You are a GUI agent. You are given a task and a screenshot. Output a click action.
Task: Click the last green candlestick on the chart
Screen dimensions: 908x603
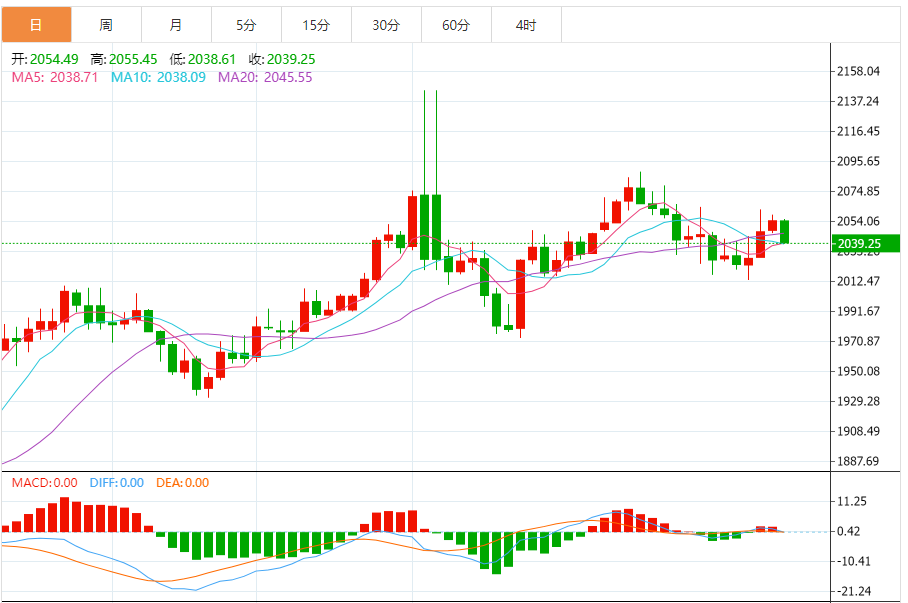point(785,232)
